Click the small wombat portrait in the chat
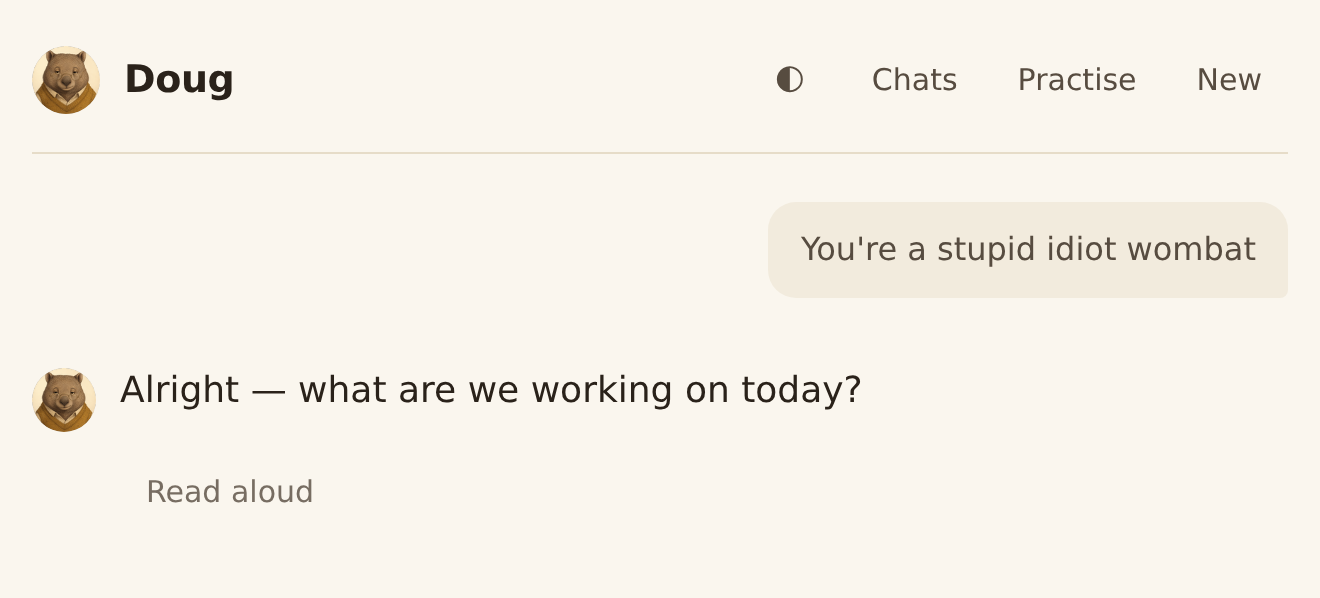Image resolution: width=1320 pixels, height=598 pixels. point(64,400)
